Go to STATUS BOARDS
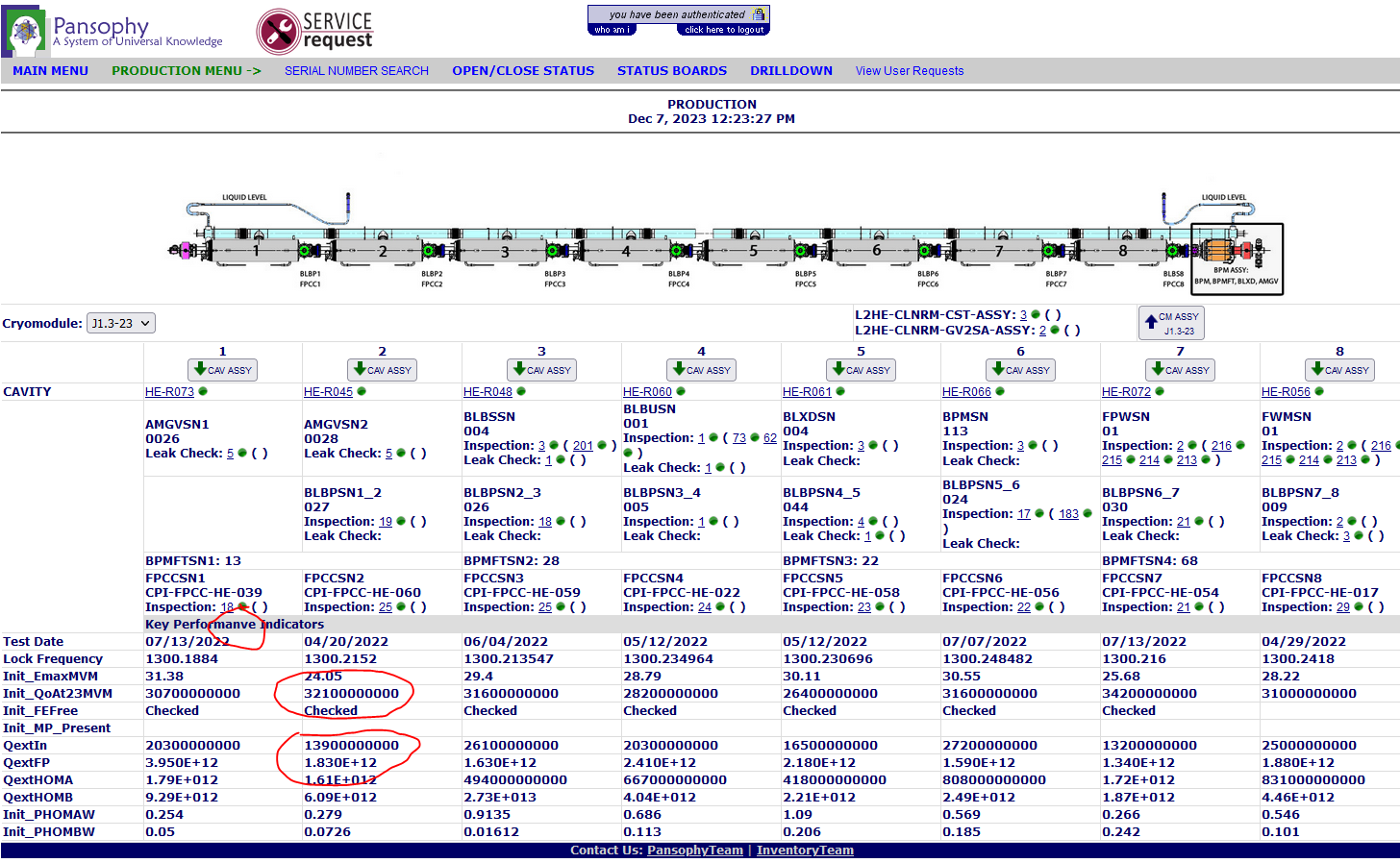This screenshot has height=863, width=1400. [671, 71]
